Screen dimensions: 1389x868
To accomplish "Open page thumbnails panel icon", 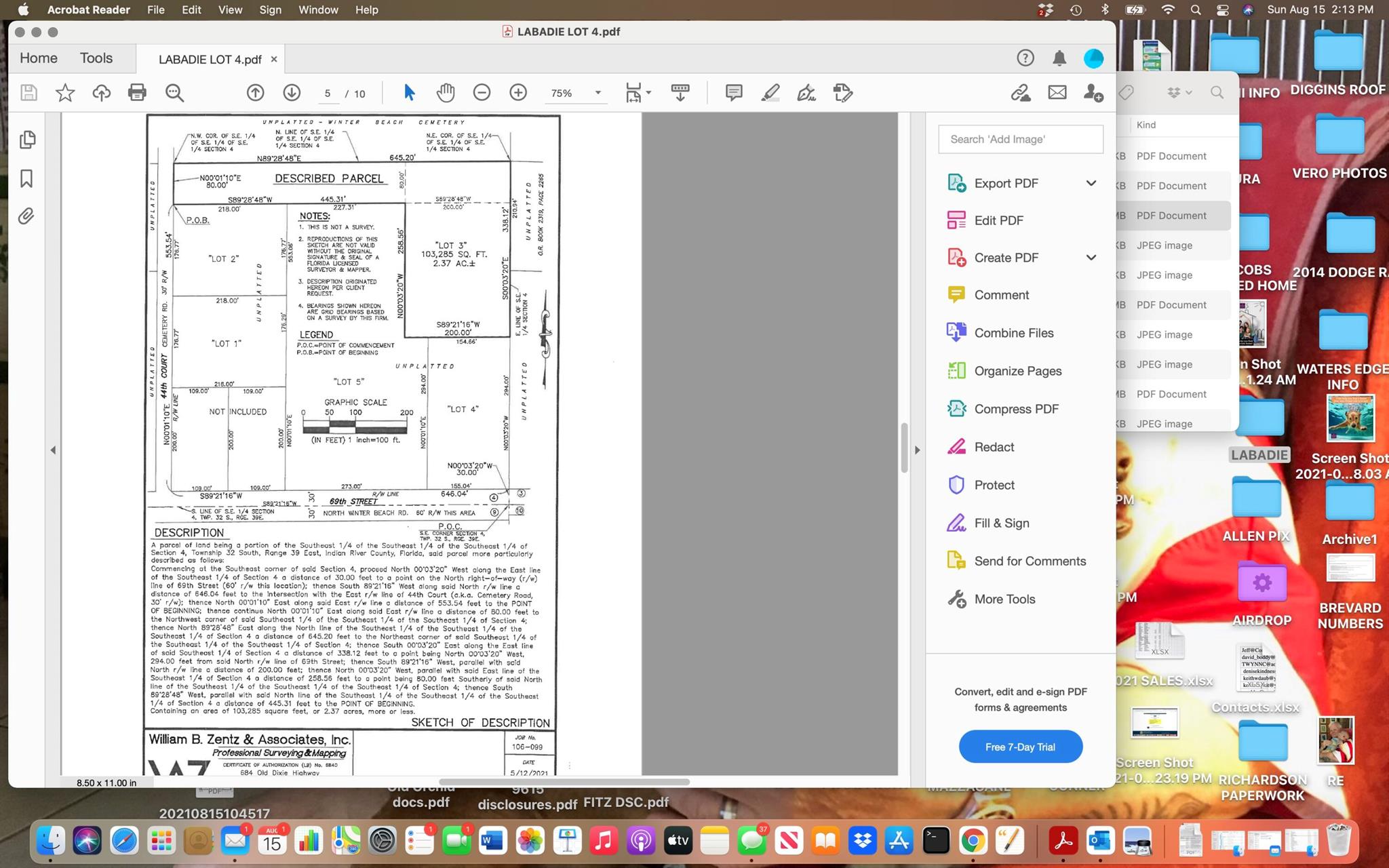I will pos(27,140).
